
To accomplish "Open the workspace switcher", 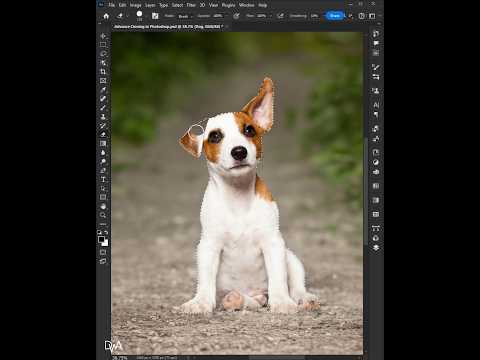I will click(372, 16).
